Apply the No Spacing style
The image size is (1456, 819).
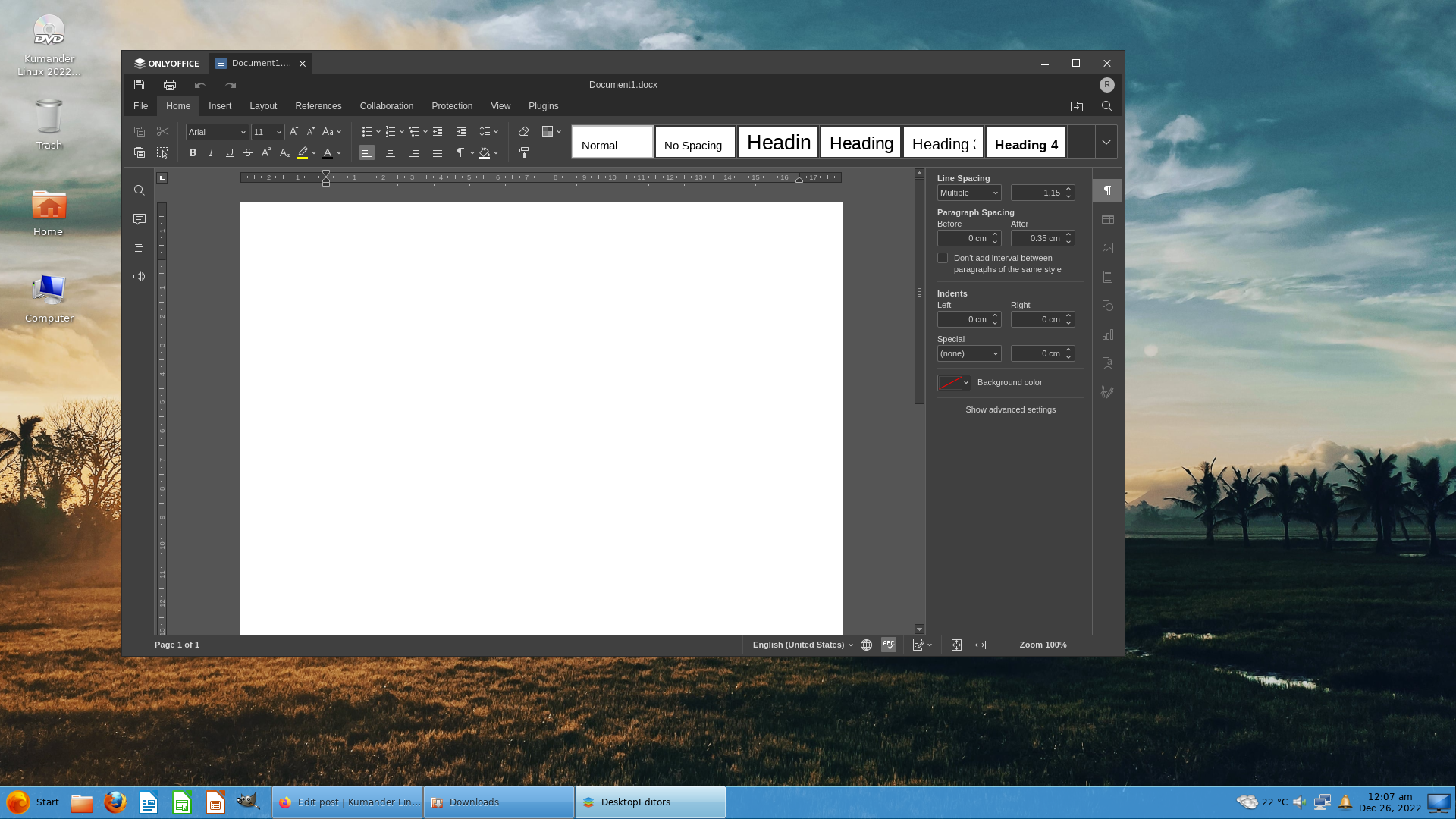[695, 142]
